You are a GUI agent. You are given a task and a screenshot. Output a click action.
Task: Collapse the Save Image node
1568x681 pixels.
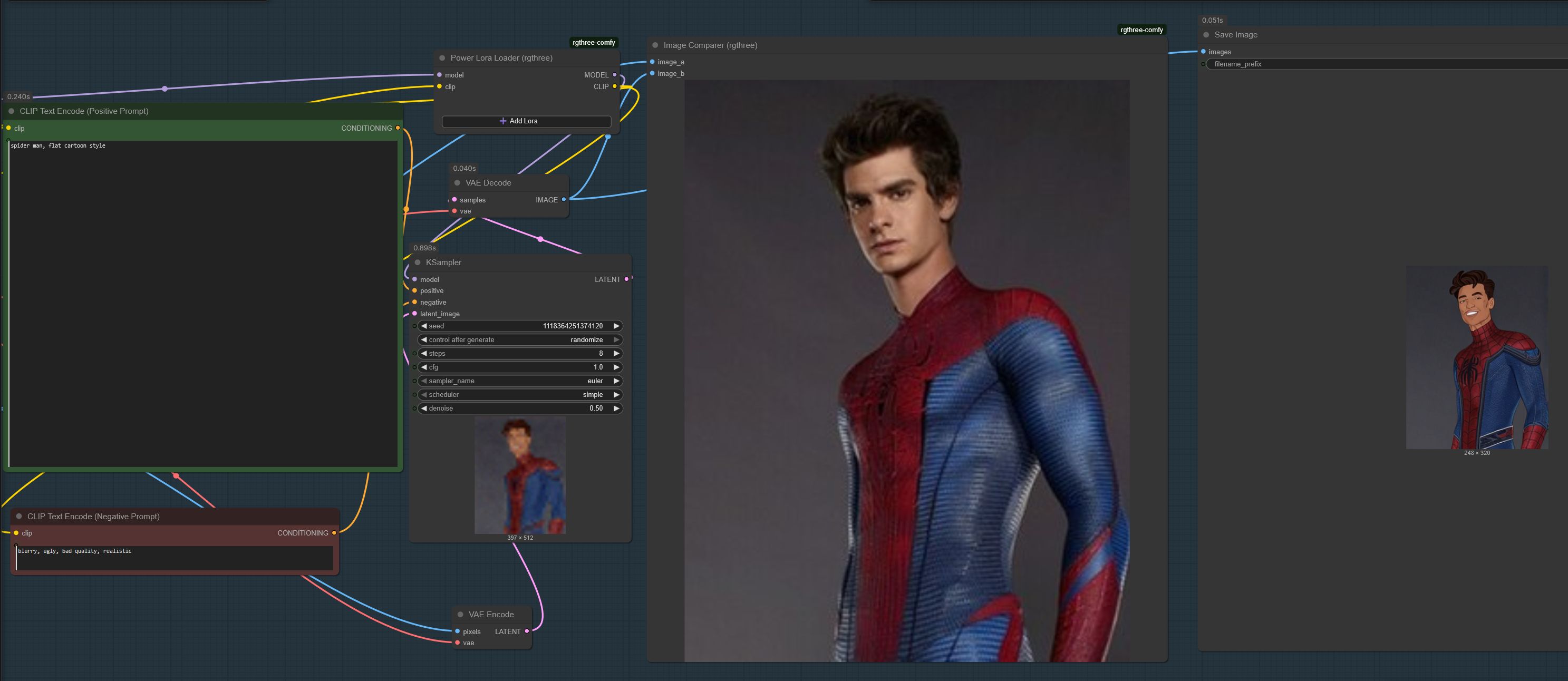pyautogui.click(x=1206, y=35)
